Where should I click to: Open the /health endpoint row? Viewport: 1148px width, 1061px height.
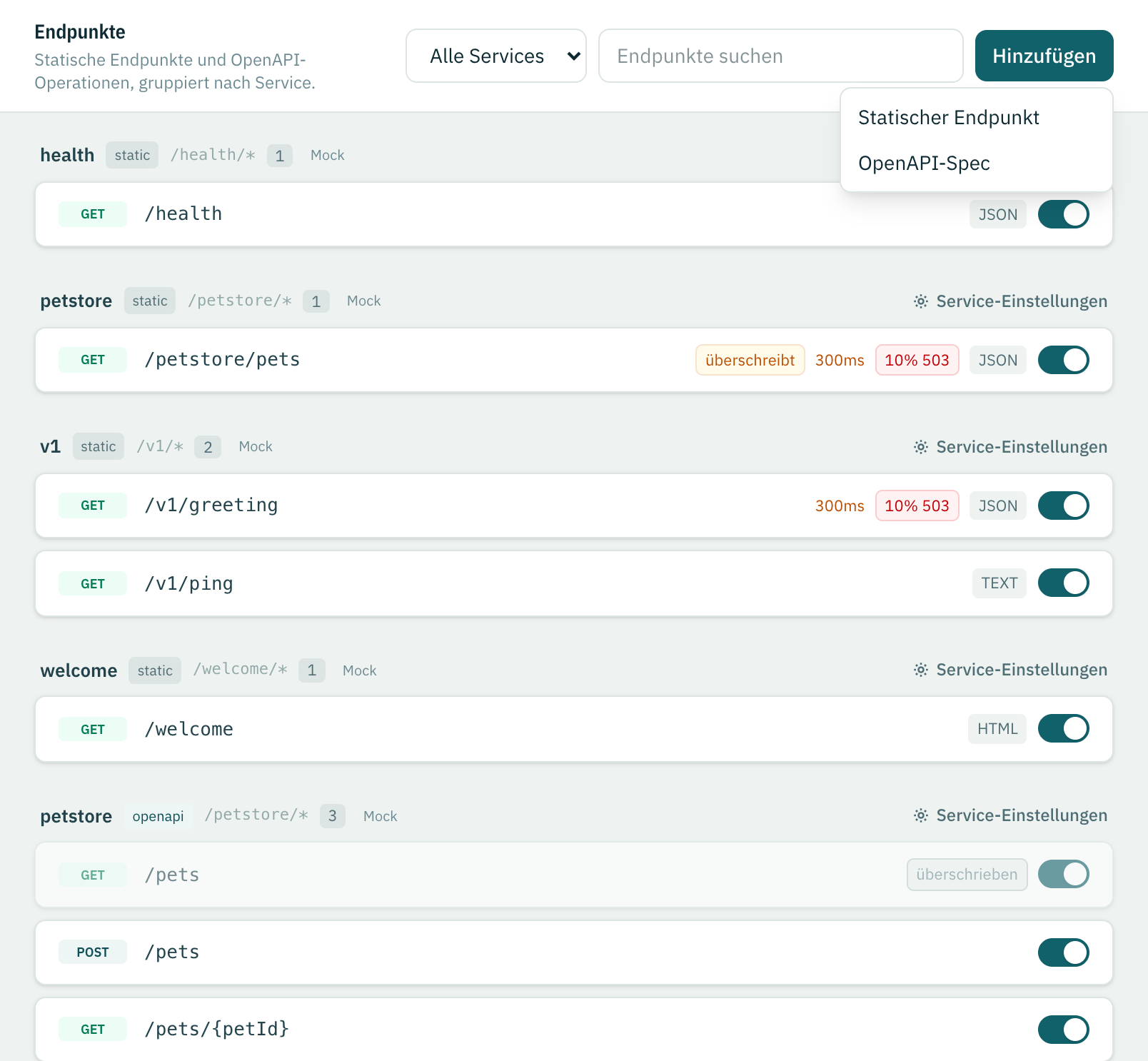(x=574, y=214)
